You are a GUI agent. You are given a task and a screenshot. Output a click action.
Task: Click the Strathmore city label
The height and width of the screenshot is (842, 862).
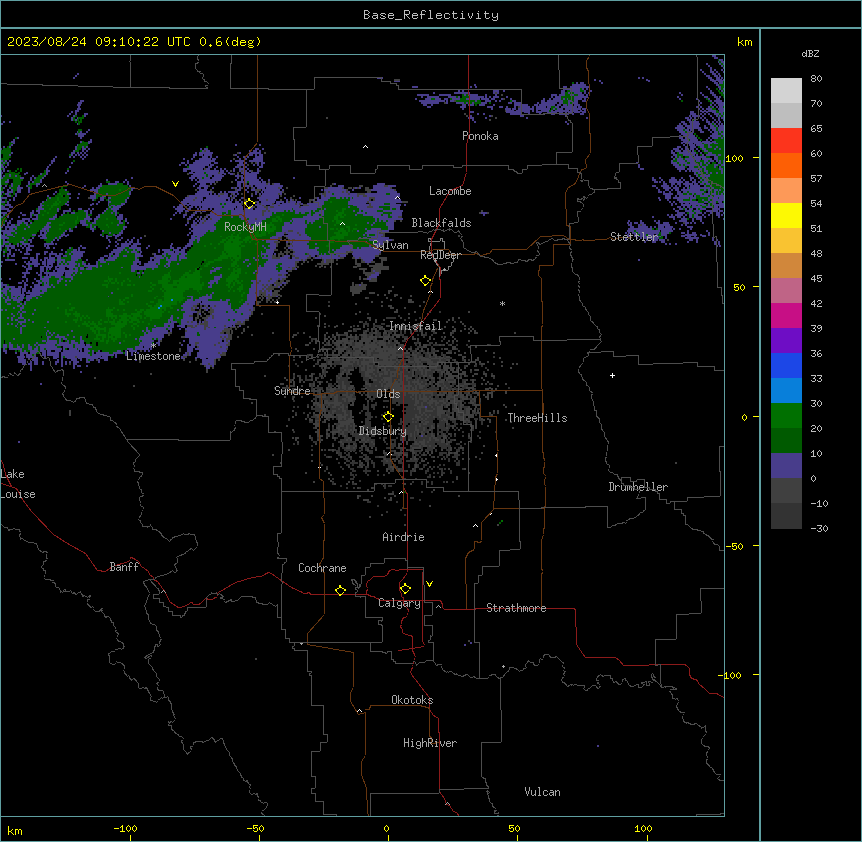pyautogui.click(x=516, y=608)
